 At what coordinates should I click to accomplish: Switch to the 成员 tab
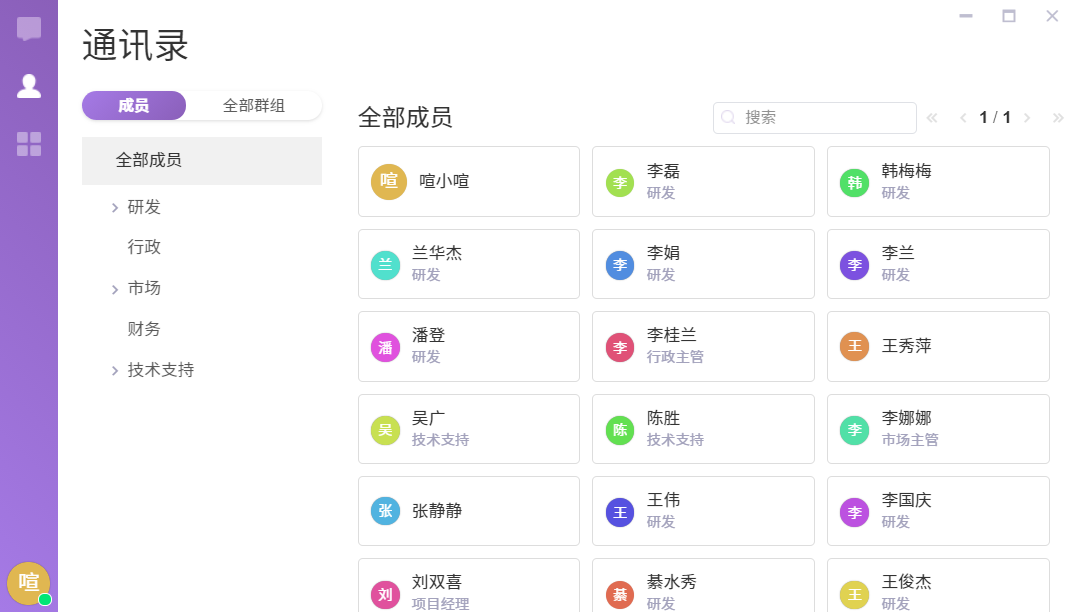point(134,106)
